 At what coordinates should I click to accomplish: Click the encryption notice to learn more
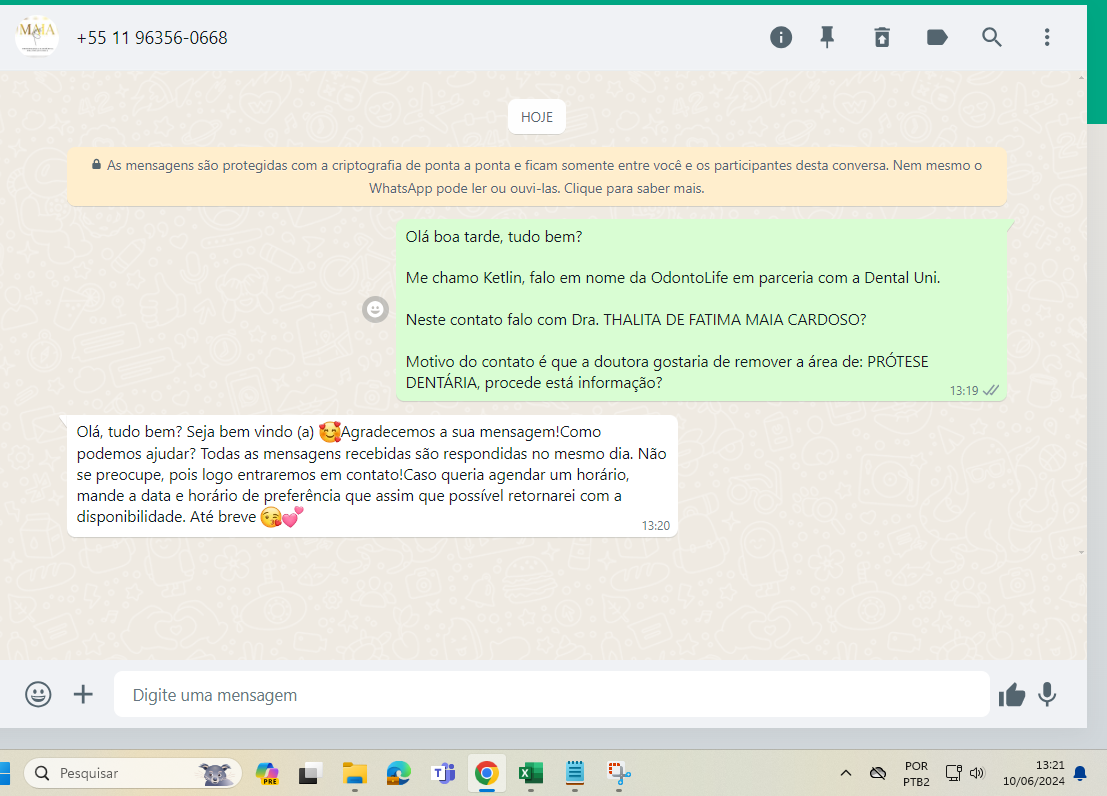(537, 177)
